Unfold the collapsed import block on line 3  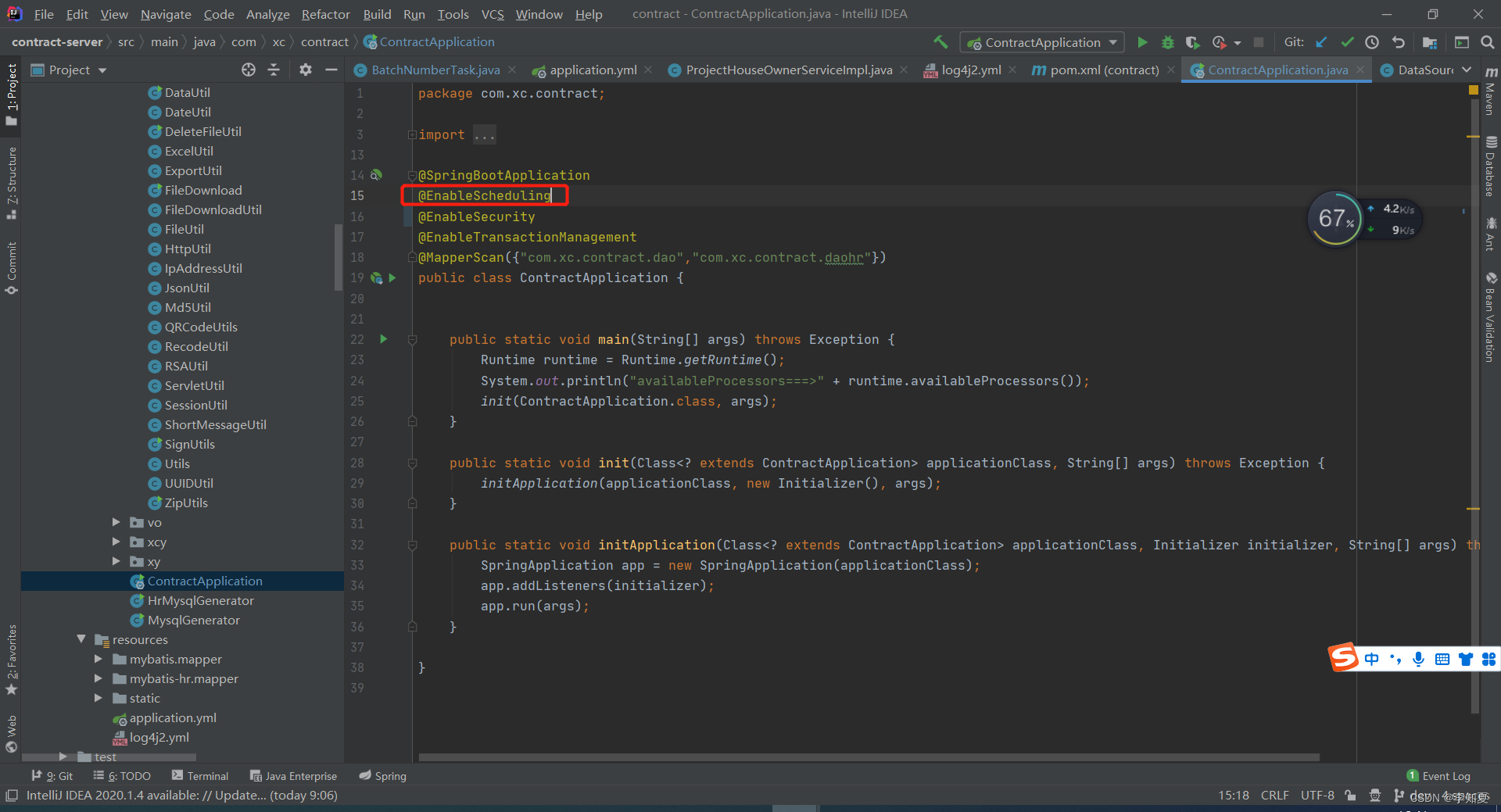(411, 134)
